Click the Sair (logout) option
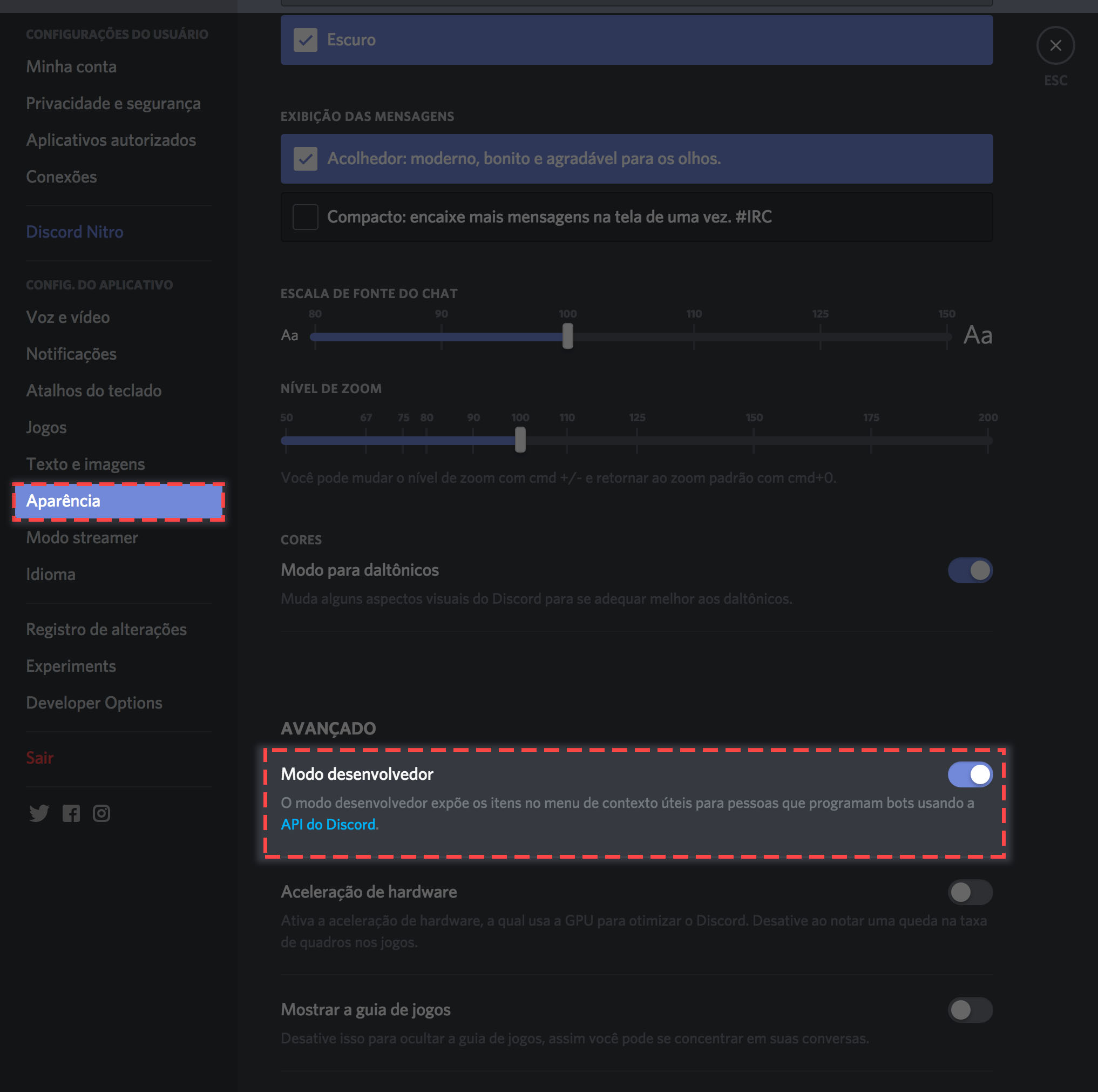Viewport: 1098px width, 1092px height. [38, 757]
